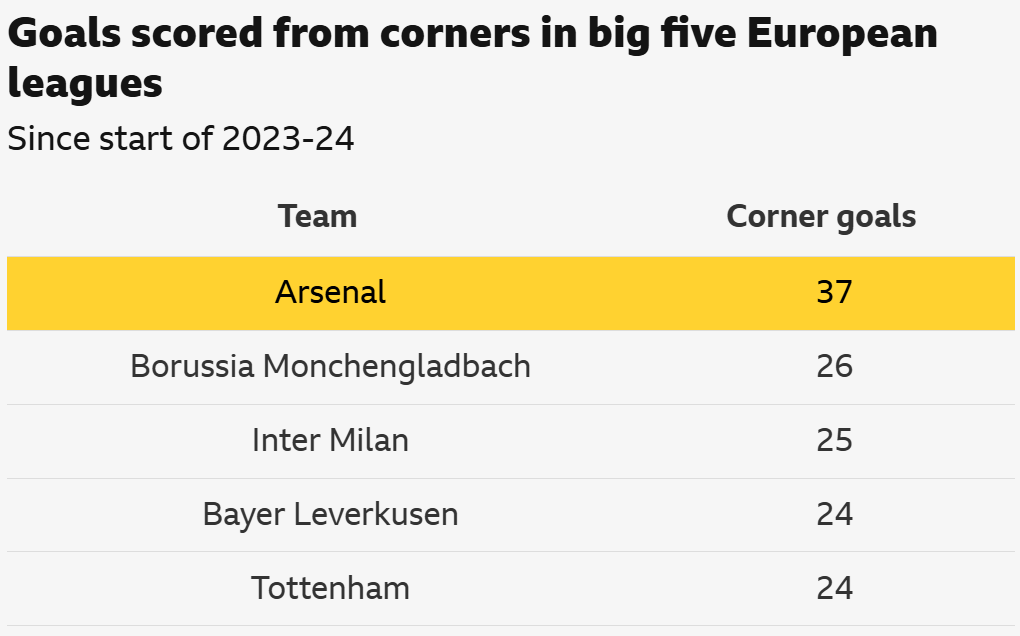Click the corner goals value 26
The image size is (1020, 636).
pos(834,367)
